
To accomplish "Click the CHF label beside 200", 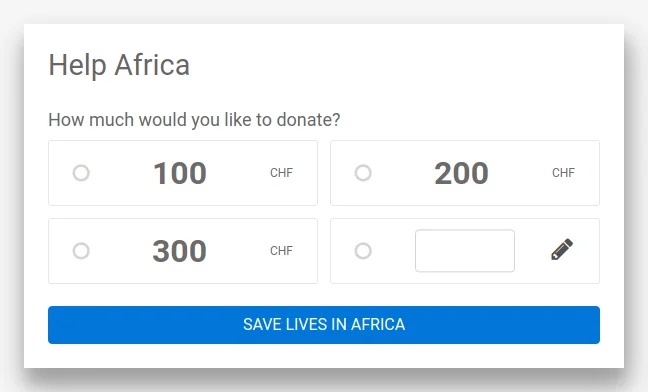I will pos(563,173).
